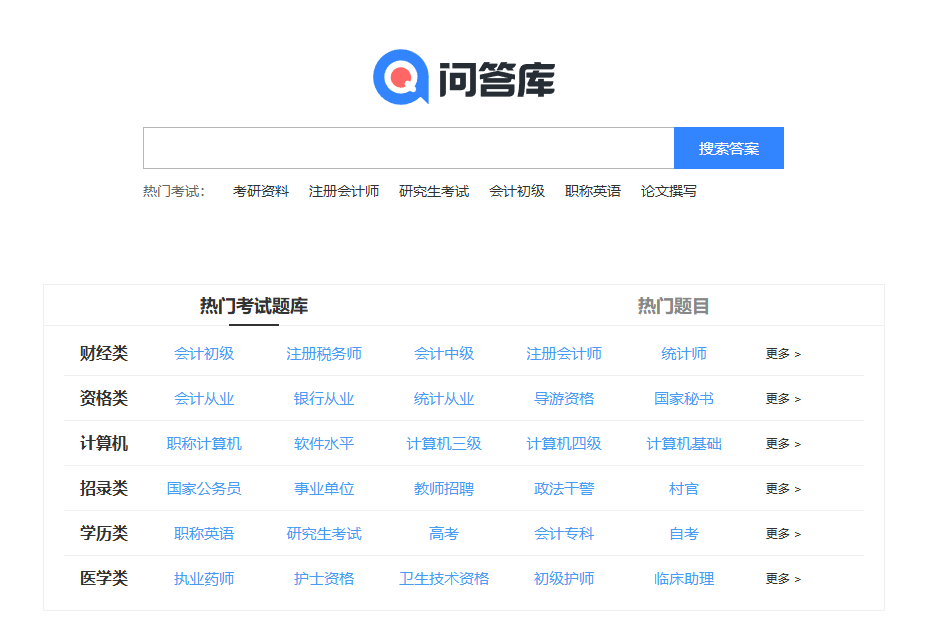This screenshot has height=624, width=944.
Task: Switch to the 热门考试题库 tab
Action: [253, 306]
